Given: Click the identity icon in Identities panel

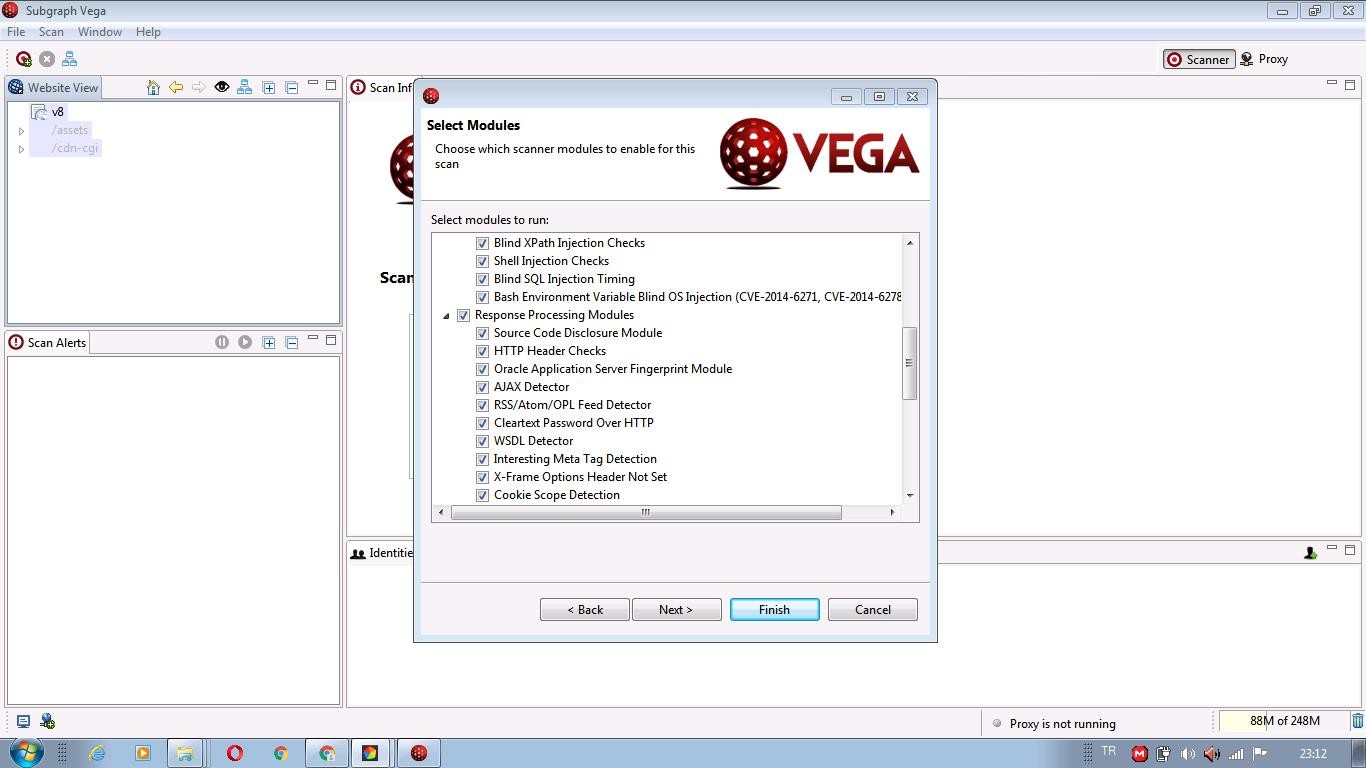Looking at the screenshot, I should coord(1310,553).
